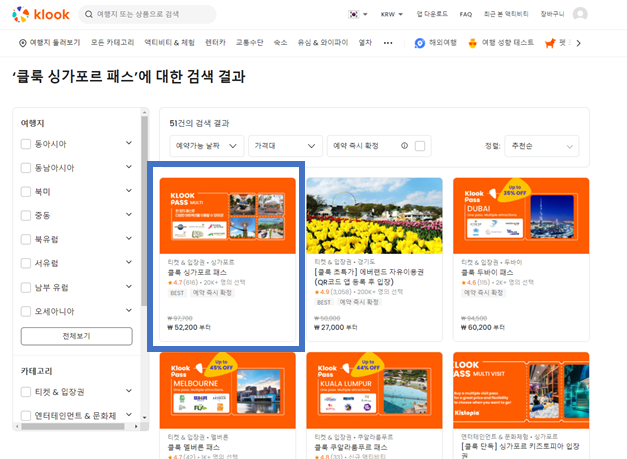Check the 동남아시아 checkbox

pos(26,168)
